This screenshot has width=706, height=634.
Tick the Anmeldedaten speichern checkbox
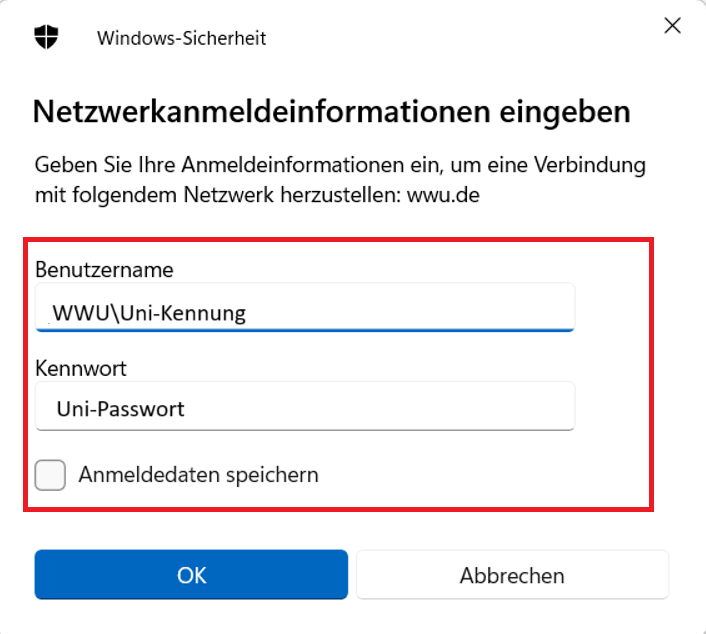point(50,475)
